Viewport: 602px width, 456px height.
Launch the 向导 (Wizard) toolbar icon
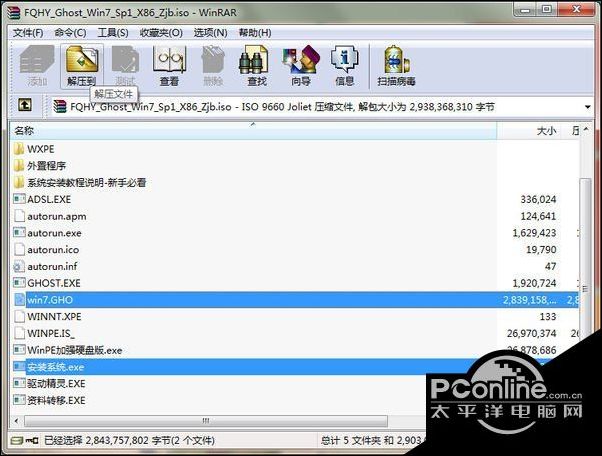point(300,65)
